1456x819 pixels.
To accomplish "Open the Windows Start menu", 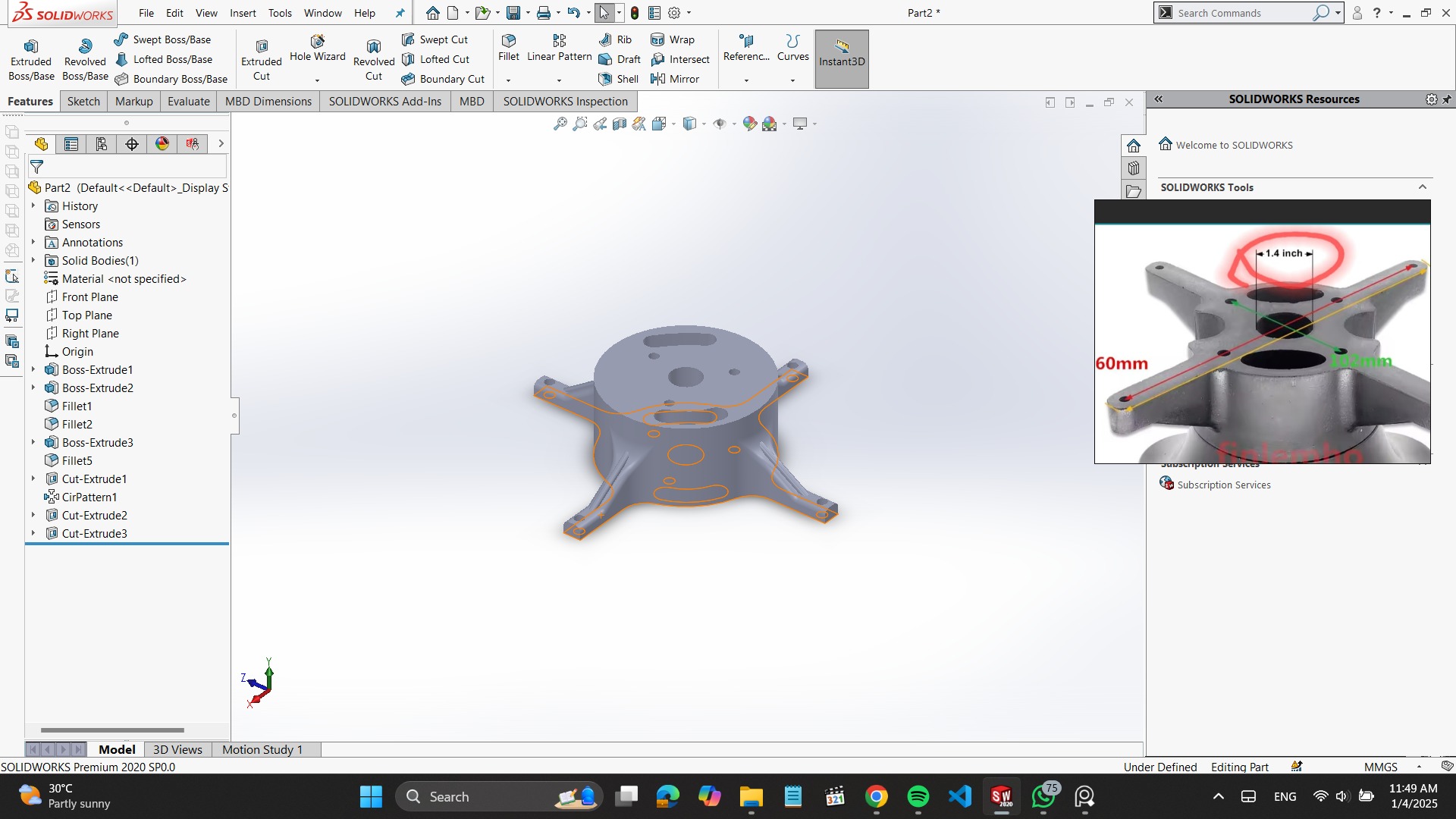I will 371,797.
